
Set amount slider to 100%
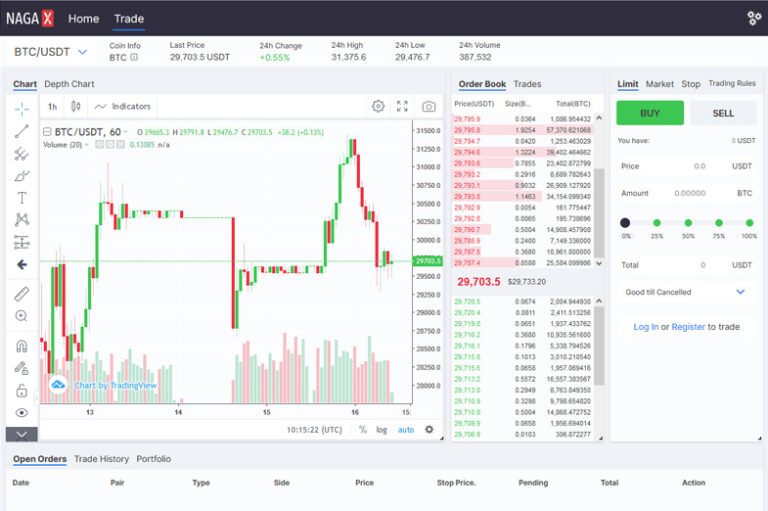pos(749,223)
